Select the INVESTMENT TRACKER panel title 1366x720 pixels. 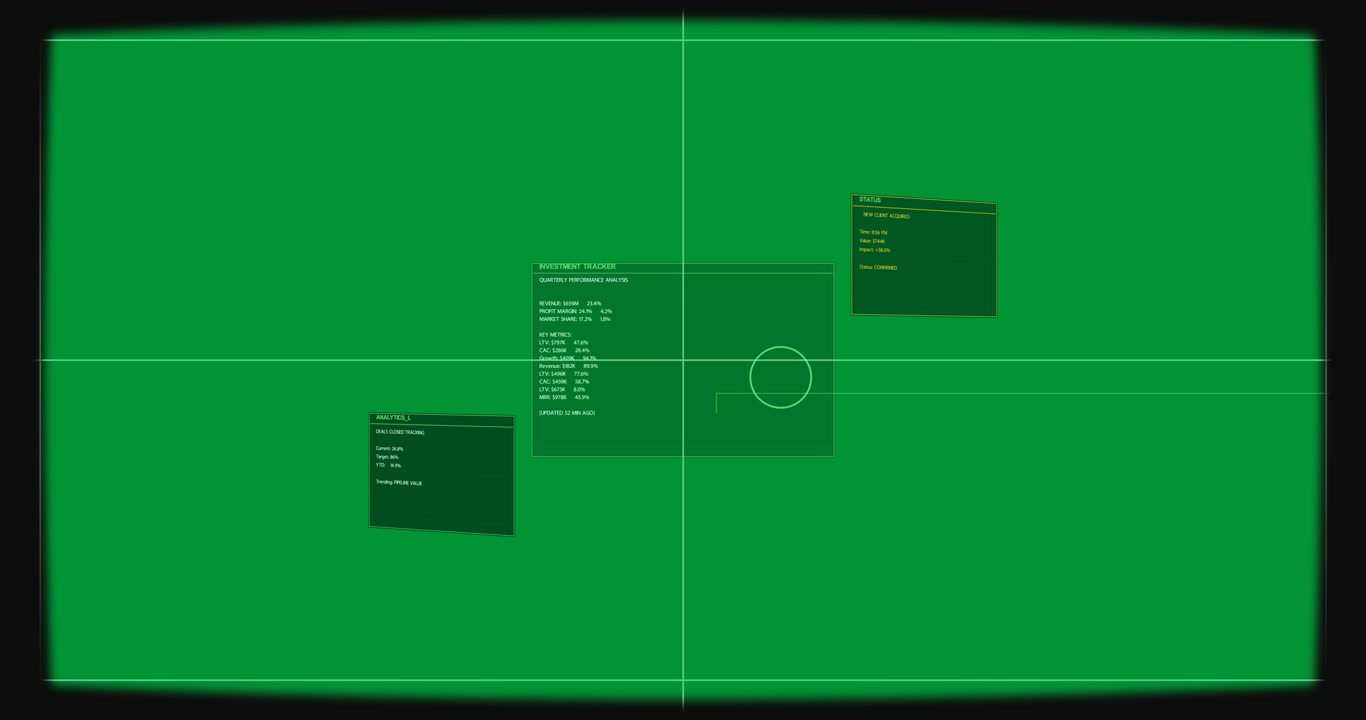click(577, 267)
